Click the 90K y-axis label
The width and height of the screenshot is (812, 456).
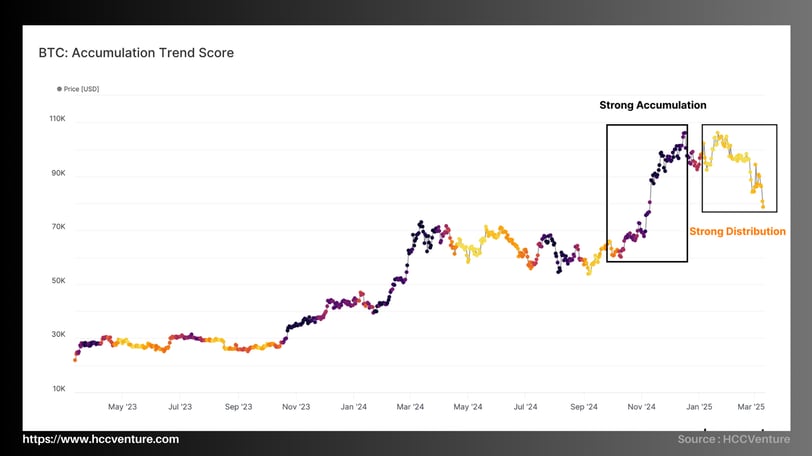click(58, 173)
